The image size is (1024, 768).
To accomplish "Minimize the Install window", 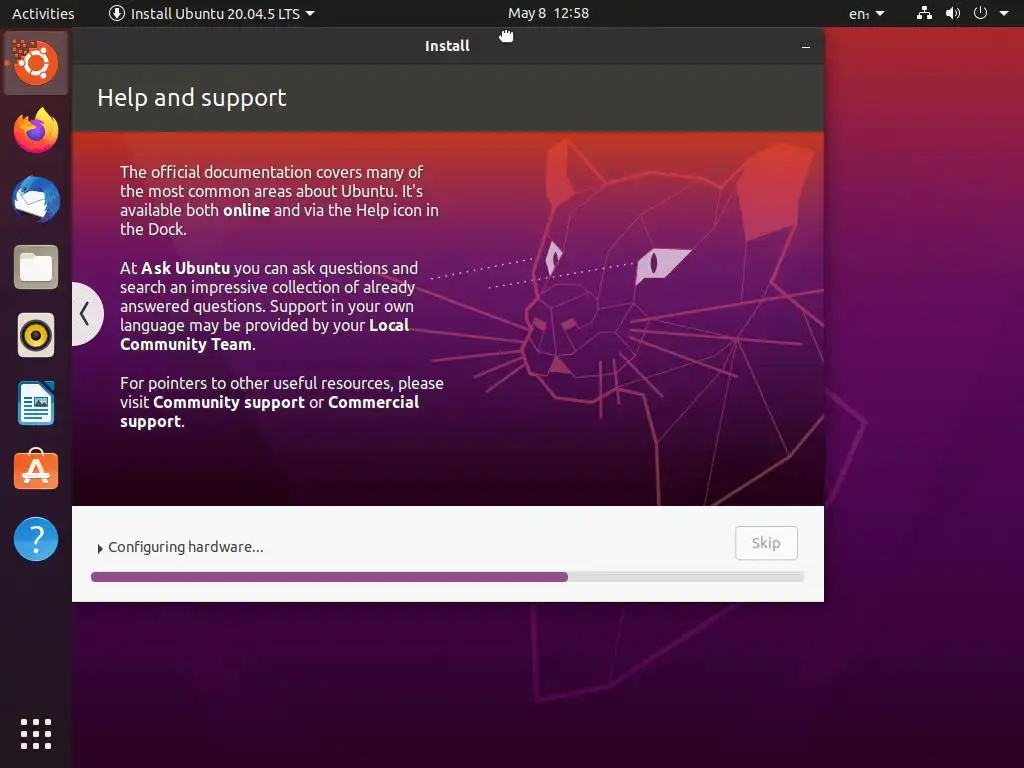I will 806,46.
